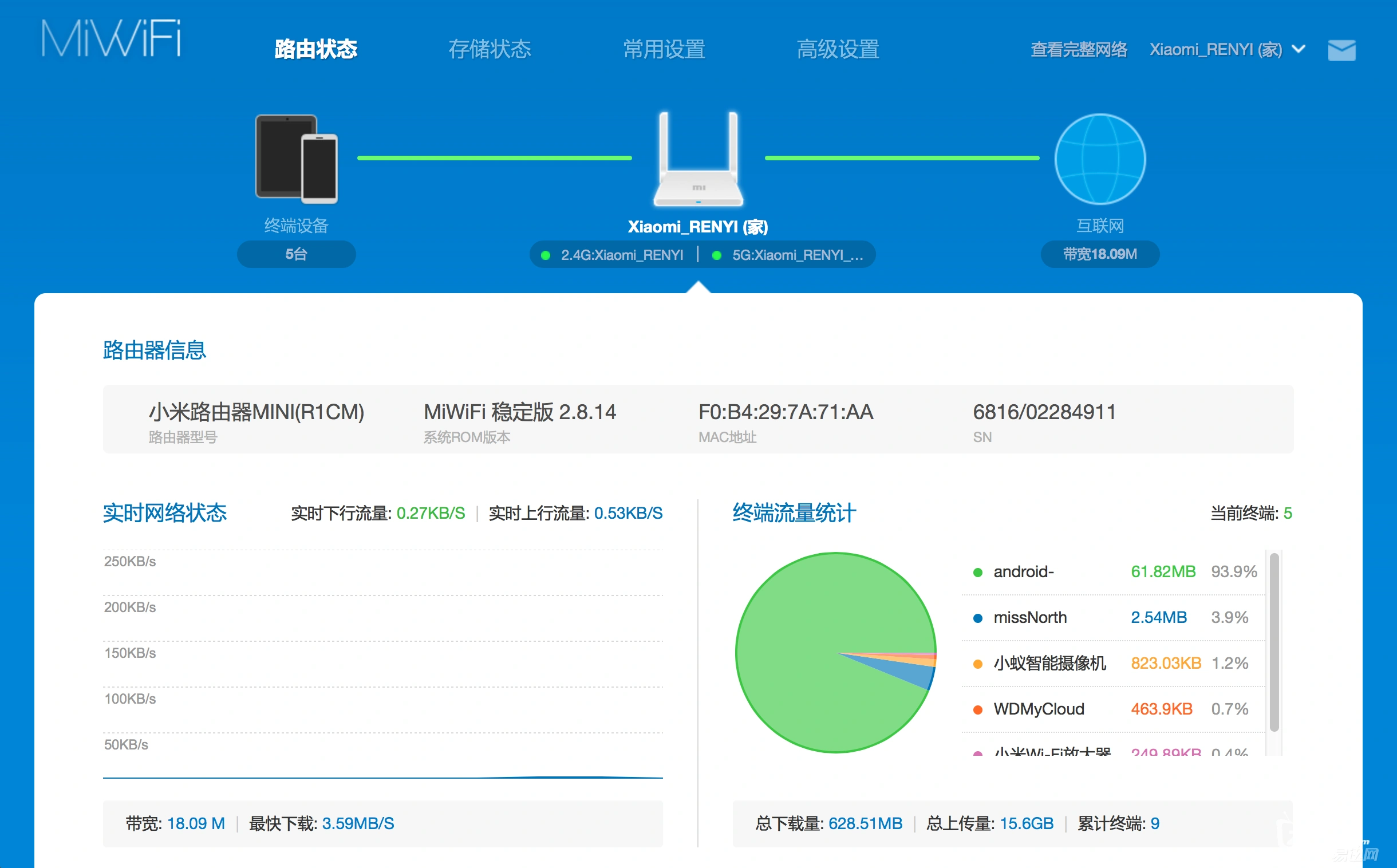Click the 终端设备 label
The height and width of the screenshot is (868, 1397).
coord(296,226)
